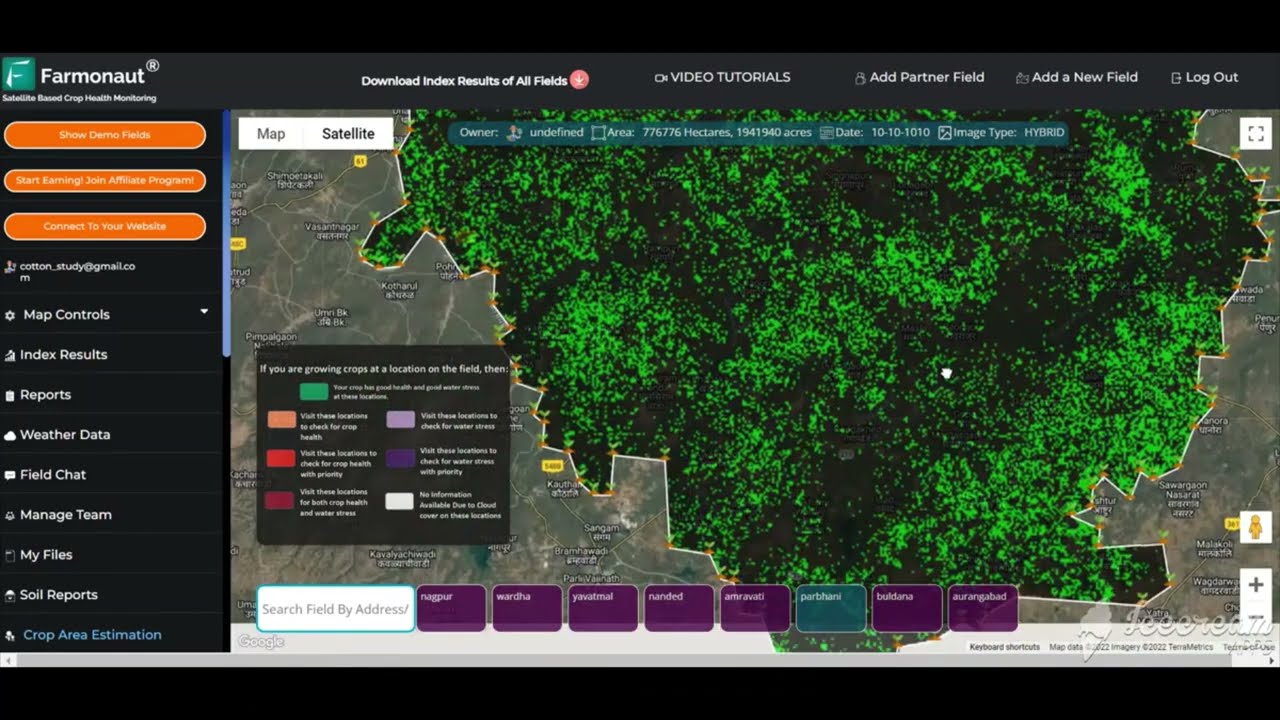
Task: Open Soil Reports menu item
Action: pyautogui.click(x=59, y=595)
